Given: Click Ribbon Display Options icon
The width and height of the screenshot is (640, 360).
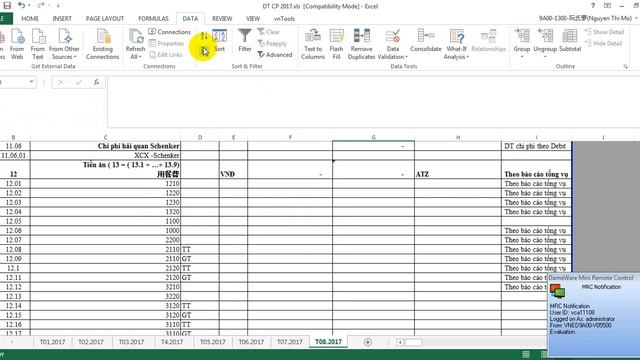Looking at the screenshot, I should pos(607,6).
